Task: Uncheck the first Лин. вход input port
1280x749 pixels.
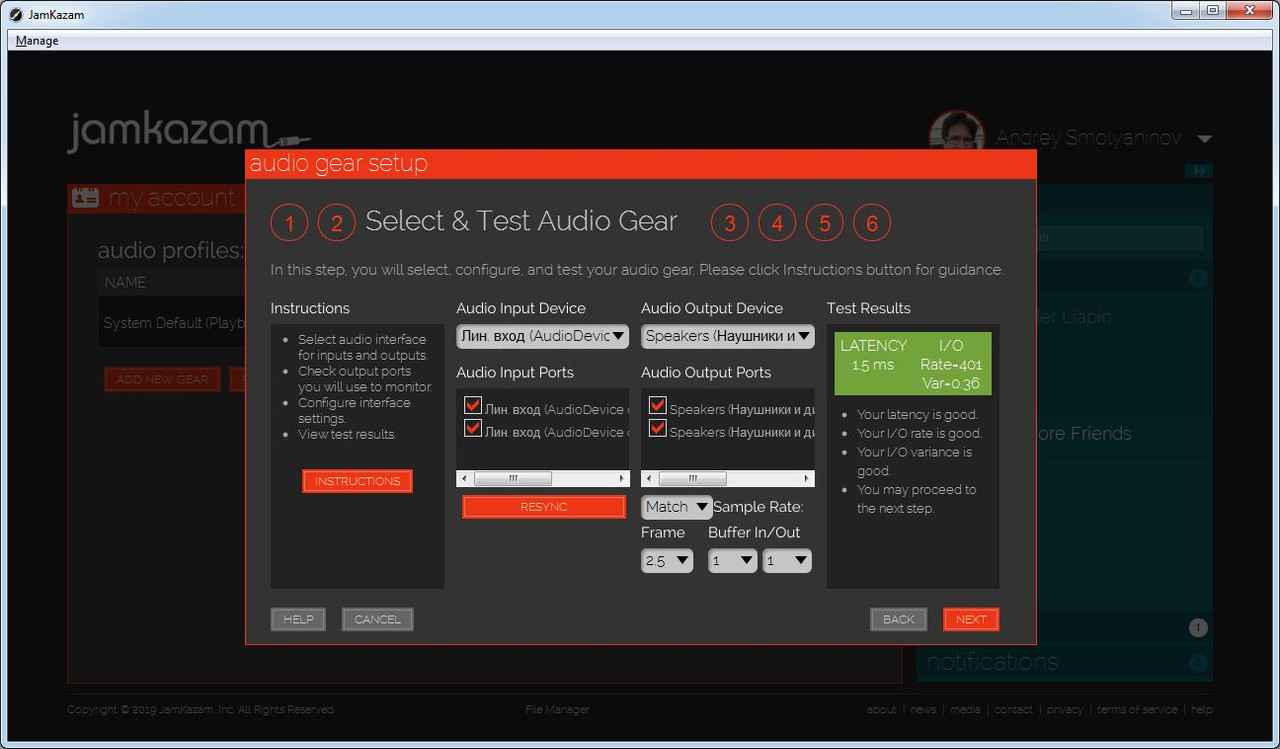Action: click(473, 406)
